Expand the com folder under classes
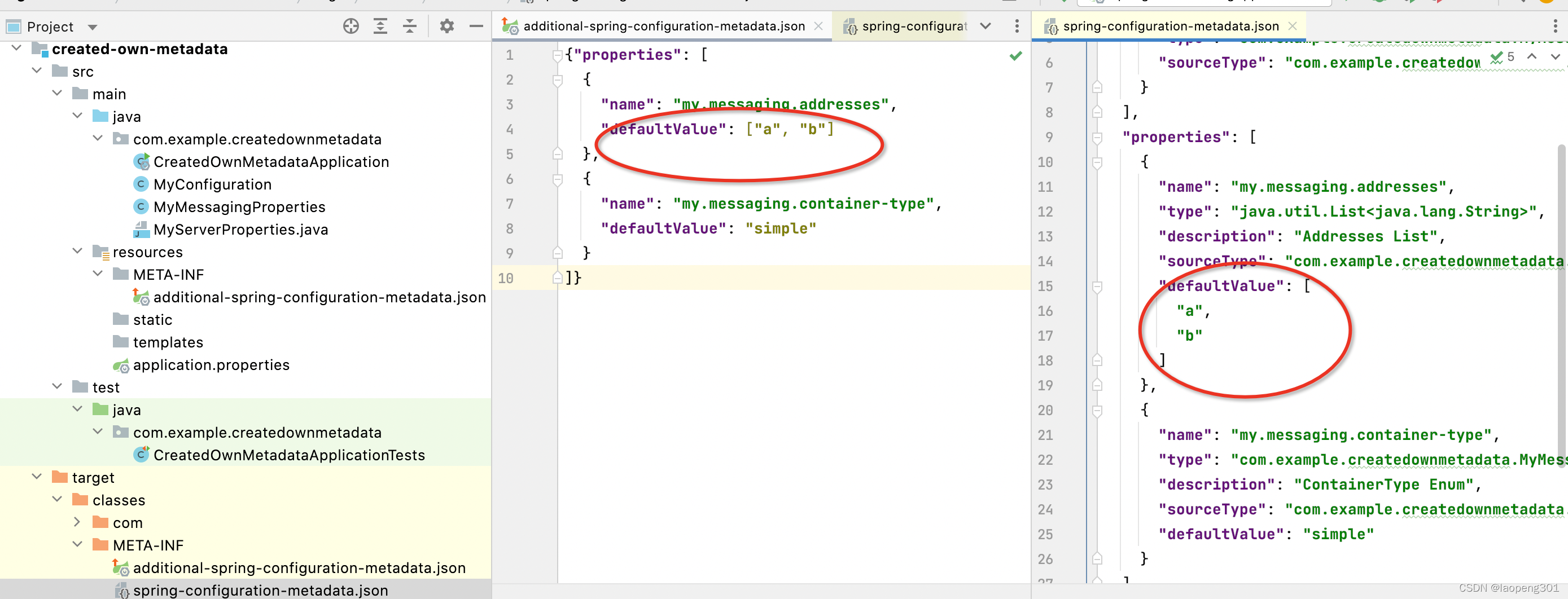Image resolution: width=1568 pixels, height=599 pixels. click(x=77, y=522)
